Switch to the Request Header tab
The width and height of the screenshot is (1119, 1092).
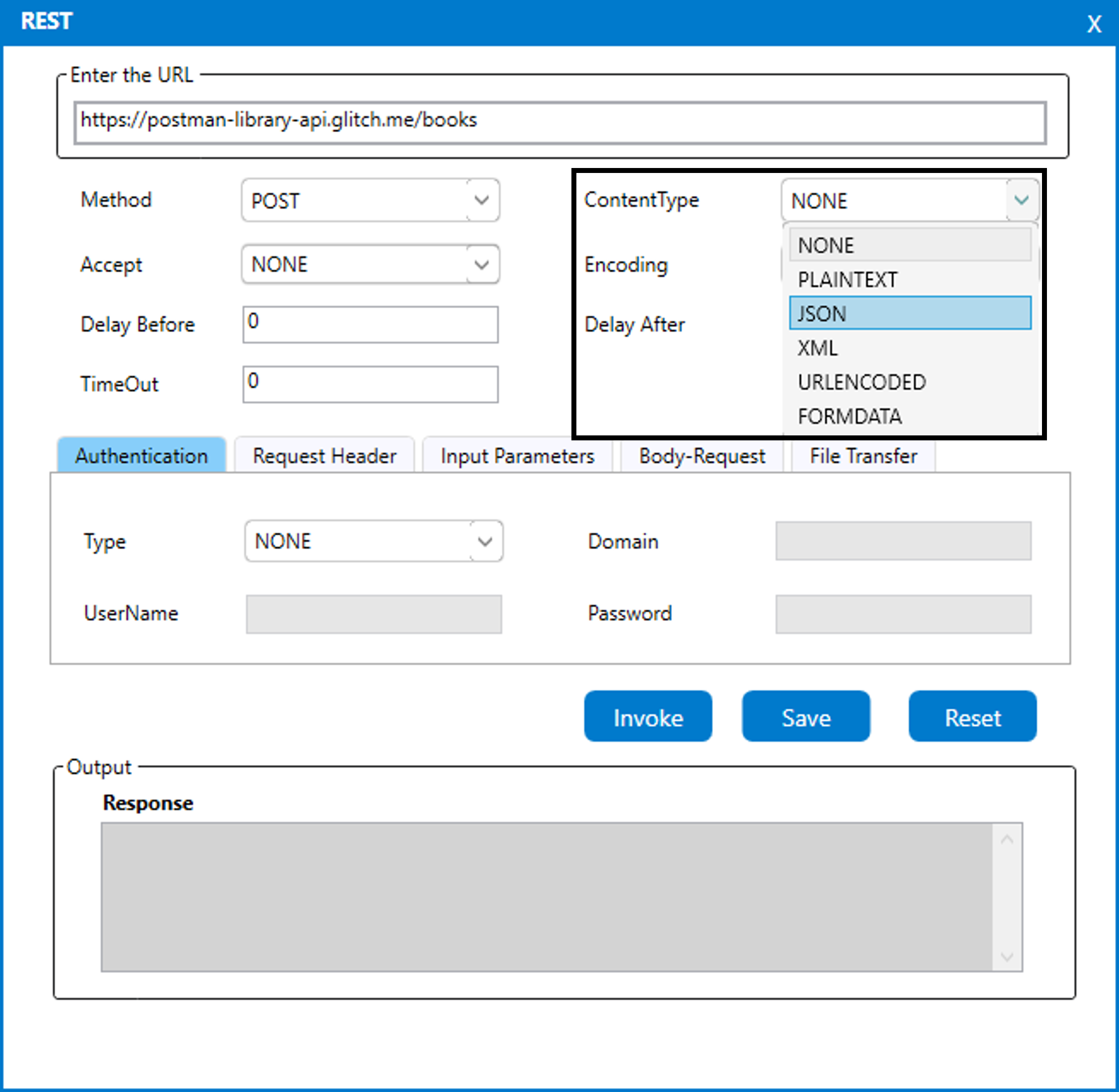(324, 456)
